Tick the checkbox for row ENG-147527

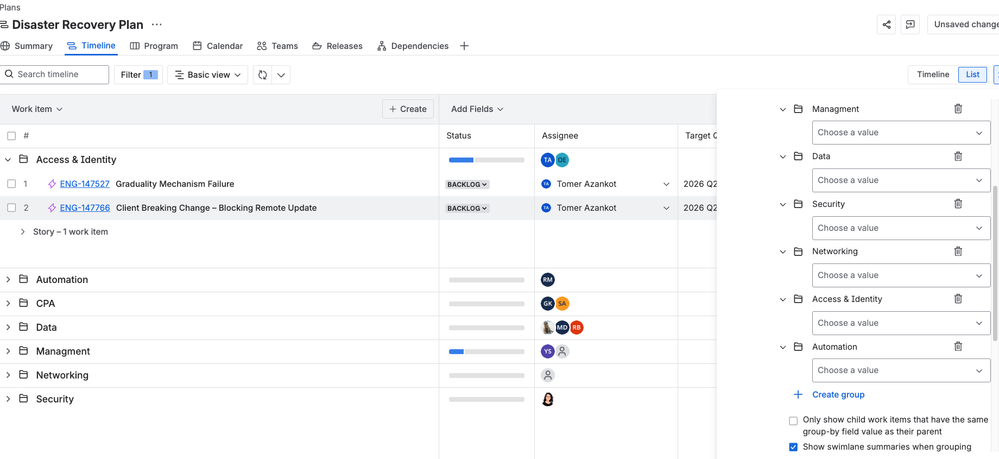(x=12, y=184)
